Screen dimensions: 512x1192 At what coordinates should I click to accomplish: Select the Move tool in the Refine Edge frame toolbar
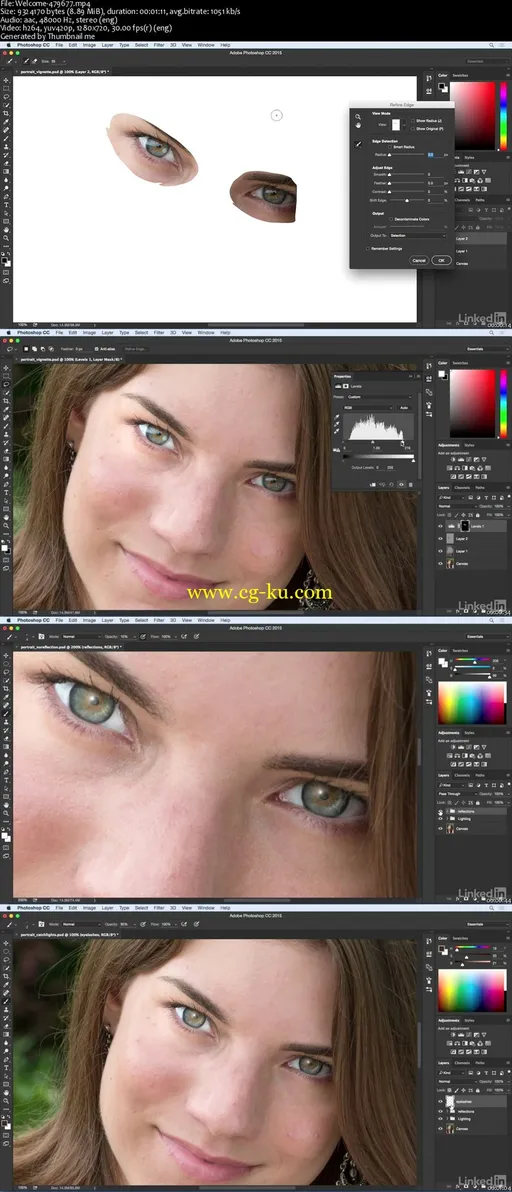point(5,81)
